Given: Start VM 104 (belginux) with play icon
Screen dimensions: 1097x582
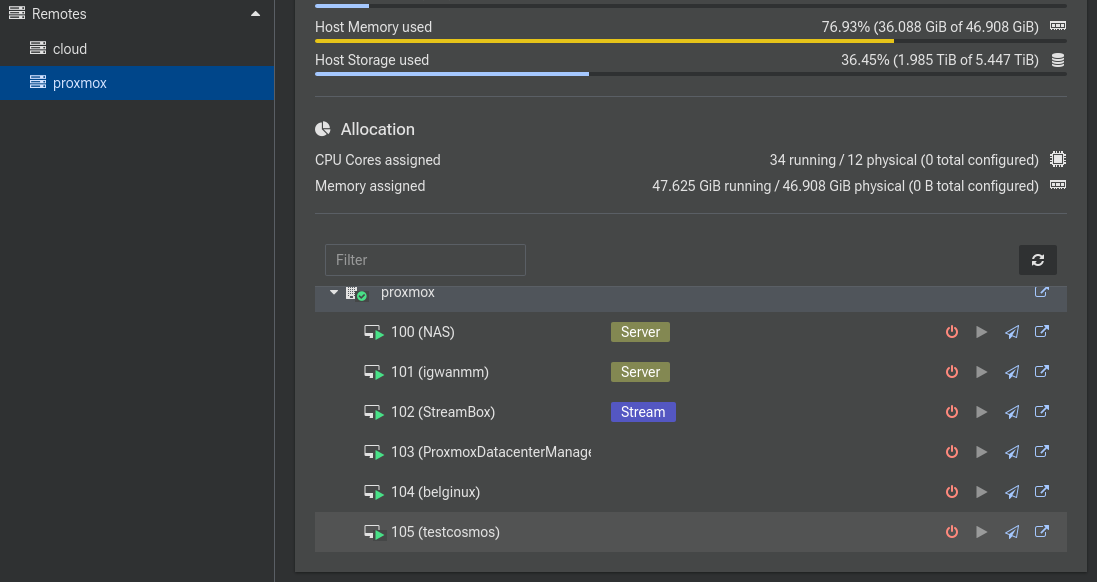Looking at the screenshot, I should pyautogui.click(x=982, y=491).
